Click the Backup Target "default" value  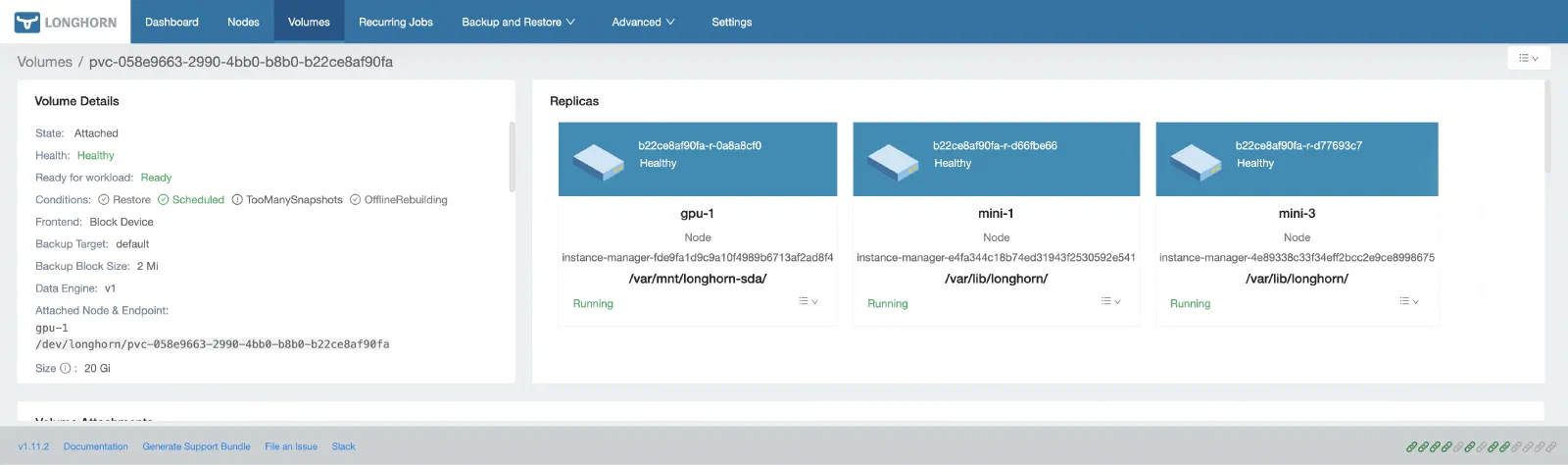[x=132, y=244]
